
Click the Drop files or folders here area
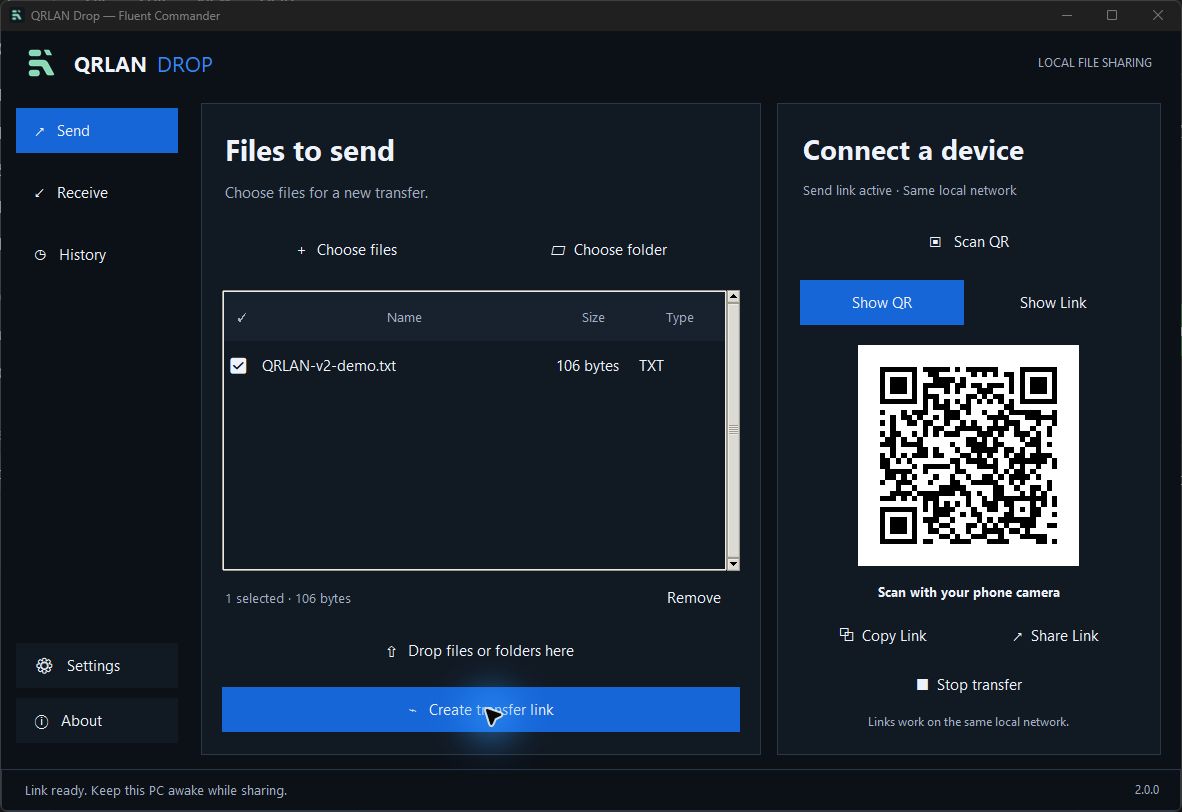pyautogui.click(x=480, y=651)
